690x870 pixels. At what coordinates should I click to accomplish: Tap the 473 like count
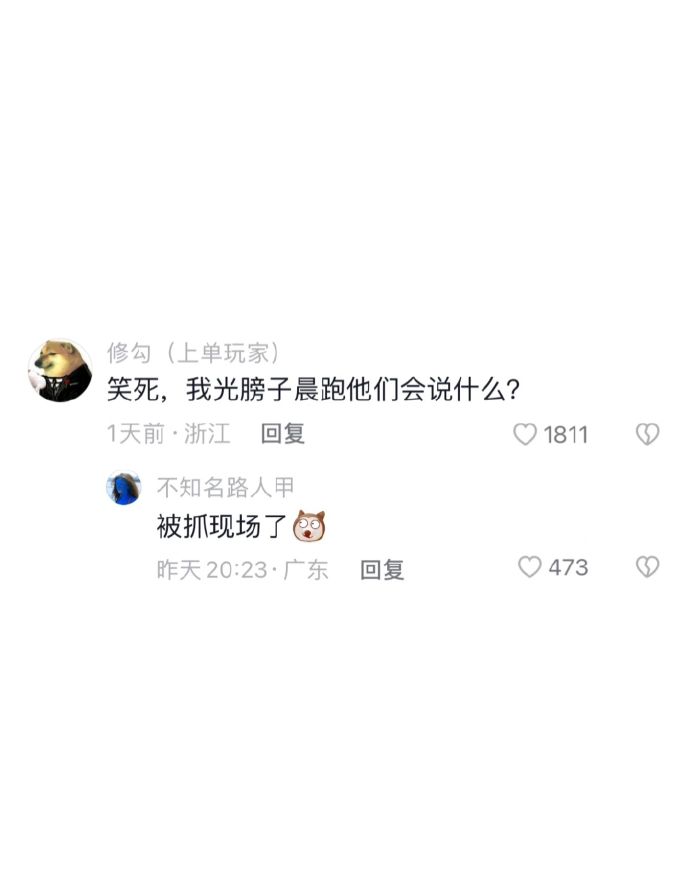tap(569, 568)
